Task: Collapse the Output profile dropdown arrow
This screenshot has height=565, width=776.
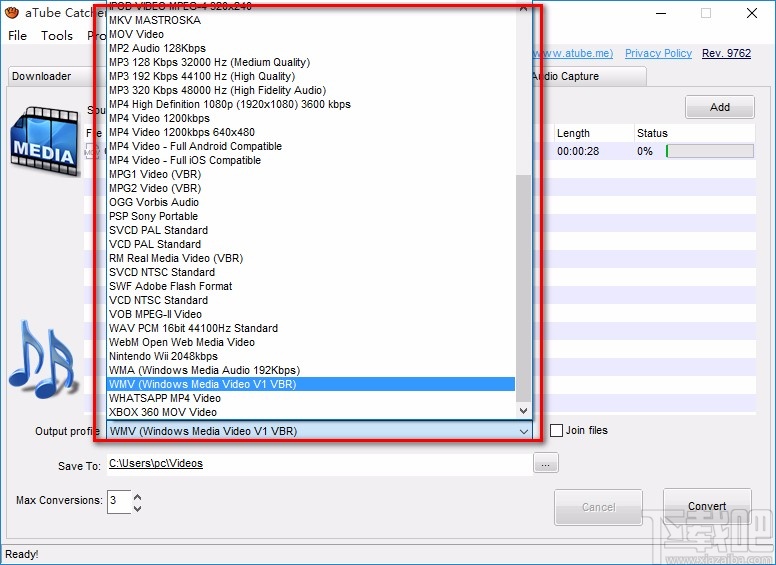Action: [524, 431]
